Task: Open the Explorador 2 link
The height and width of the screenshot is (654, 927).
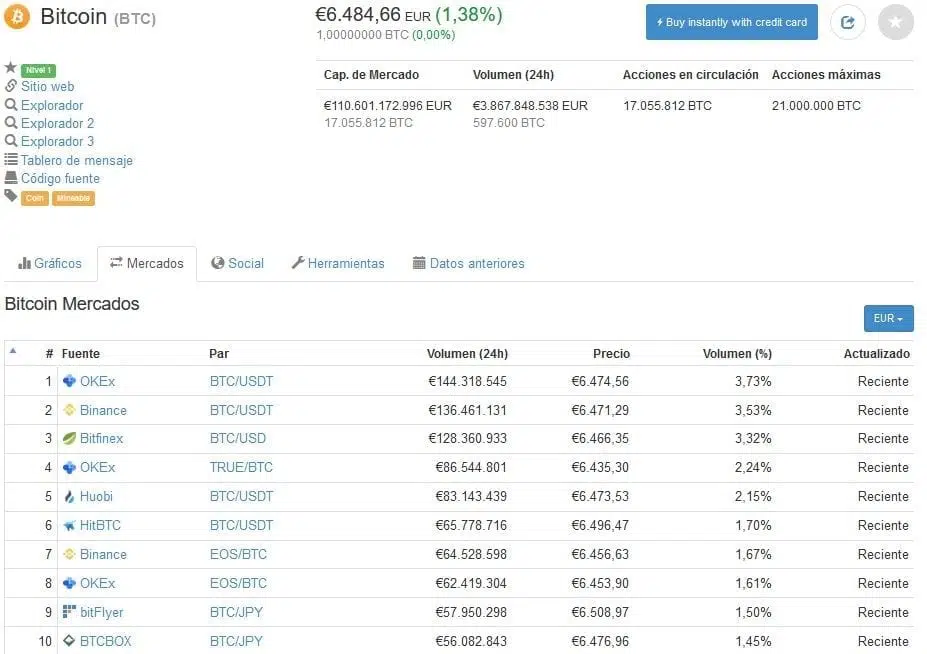Action: [x=57, y=123]
